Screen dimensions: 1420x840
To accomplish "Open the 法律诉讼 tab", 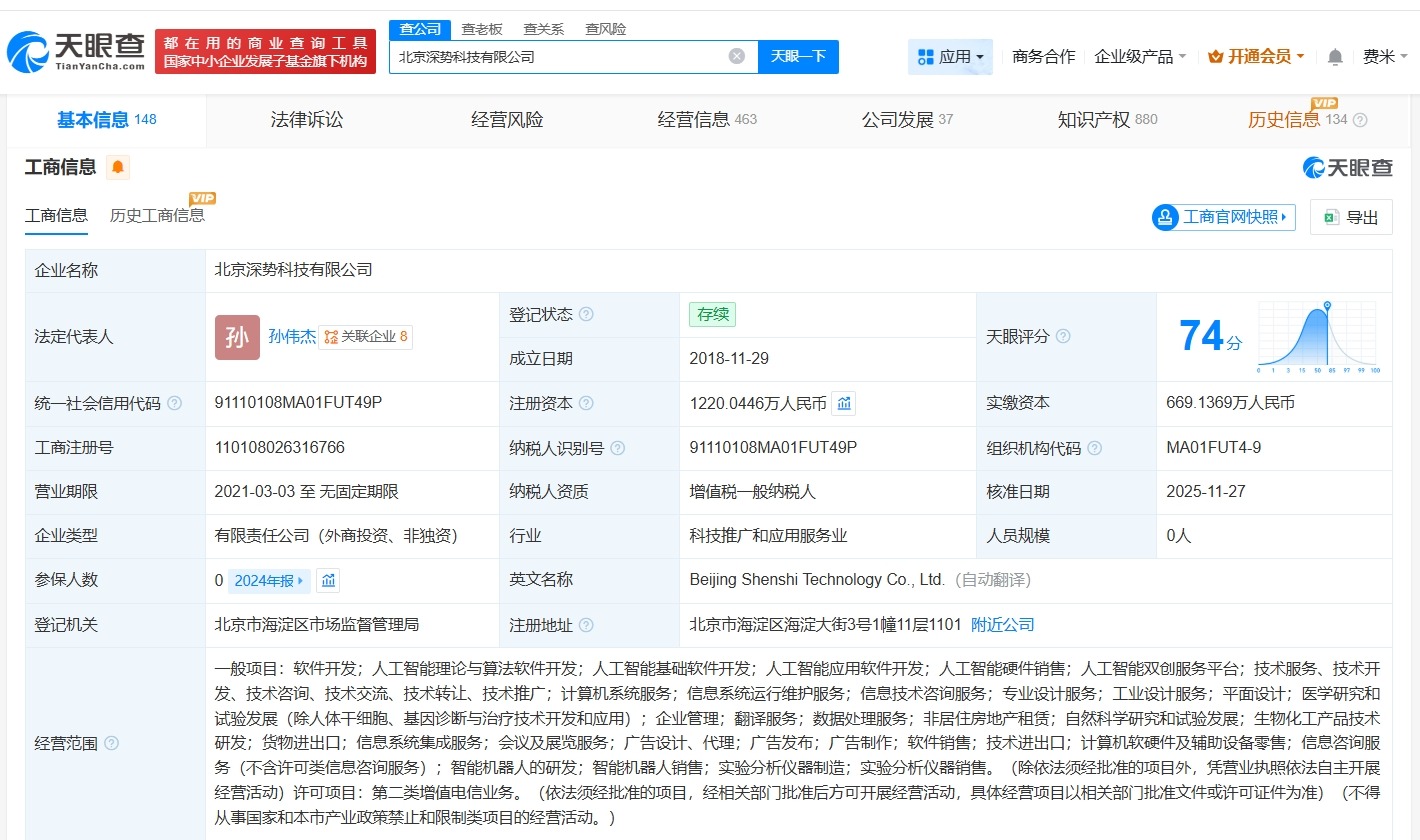I will [306, 119].
